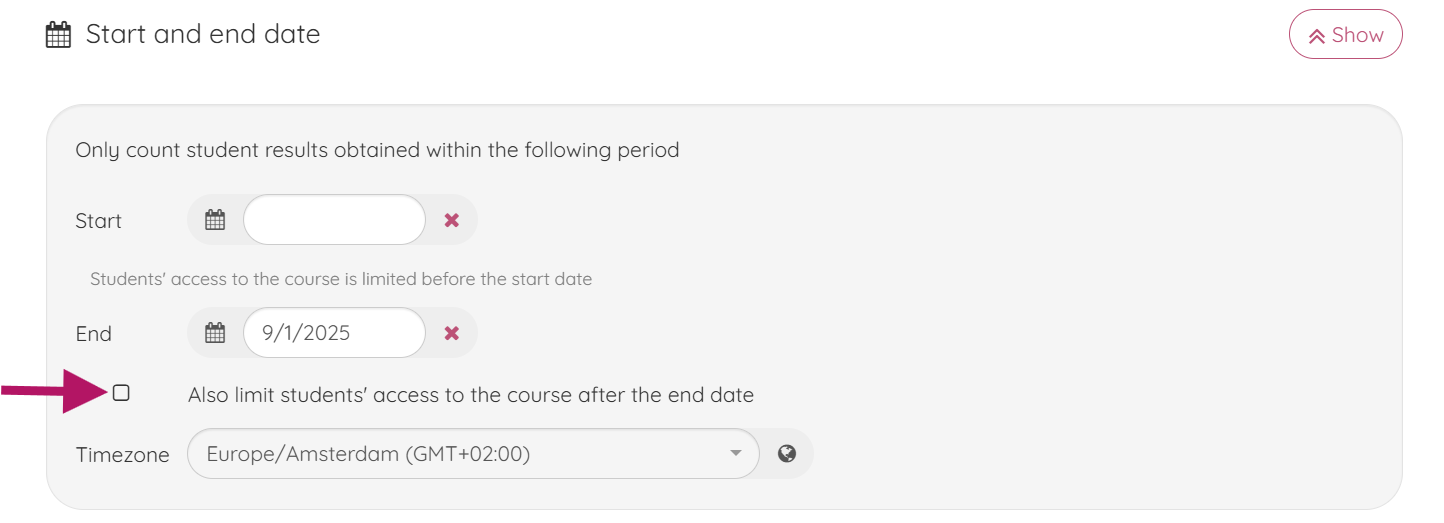The height and width of the screenshot is (523, 1444).
Task: Open the calendar picker for the End date
Action: [x=215, y=333]
